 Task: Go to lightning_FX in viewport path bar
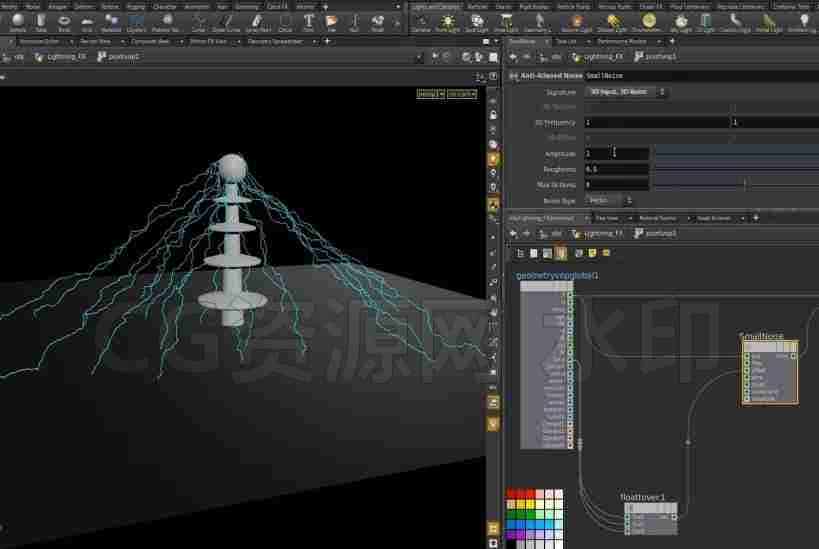[x=61, y=57]
